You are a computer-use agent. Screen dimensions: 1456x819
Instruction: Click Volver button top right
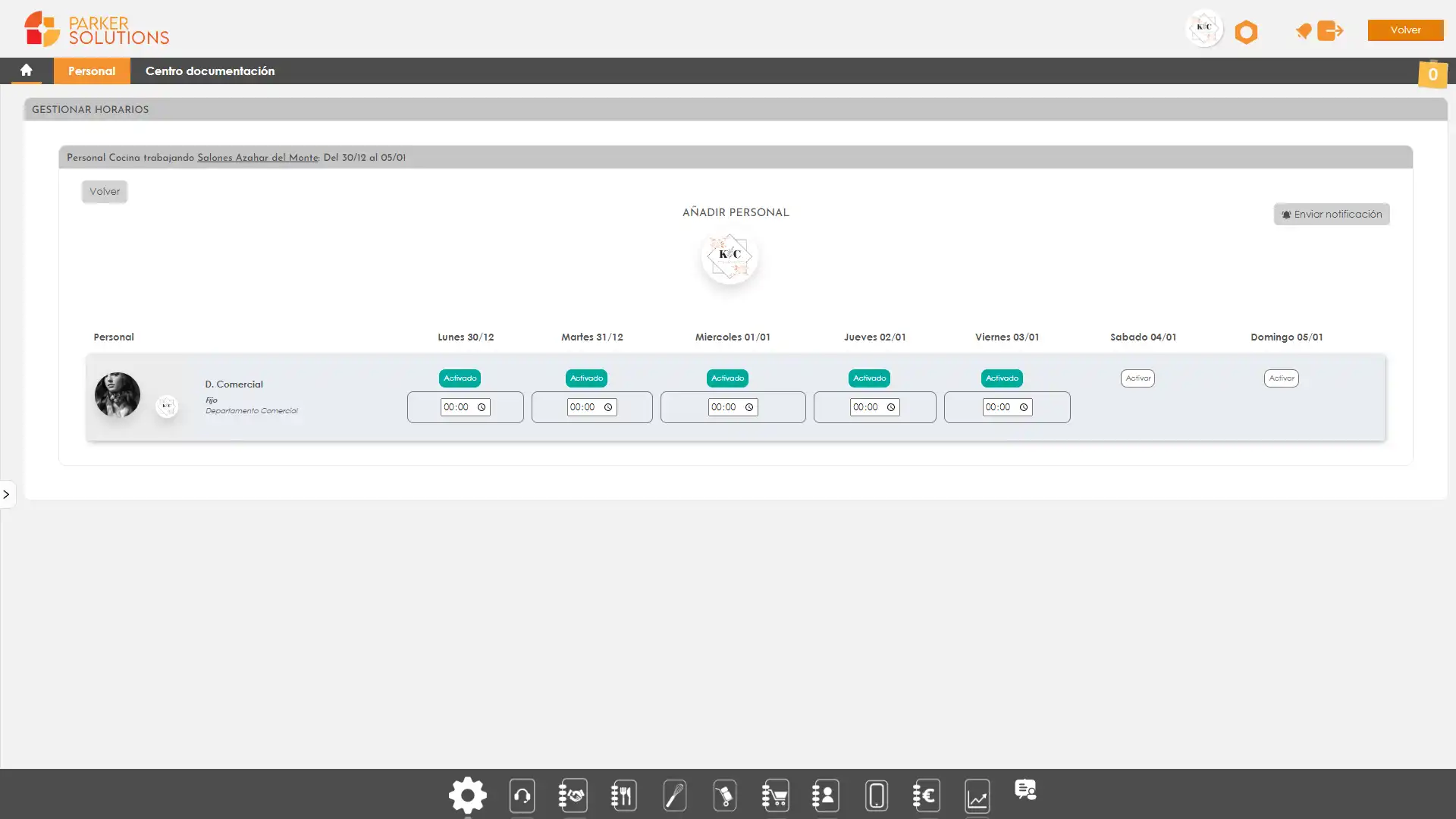tap(1405, 30)
